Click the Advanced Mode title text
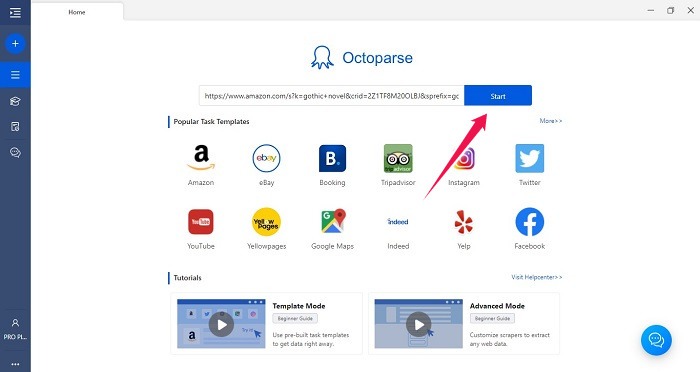Image resolution: width=700 pixels, height=372 pixels. [497, 306]
